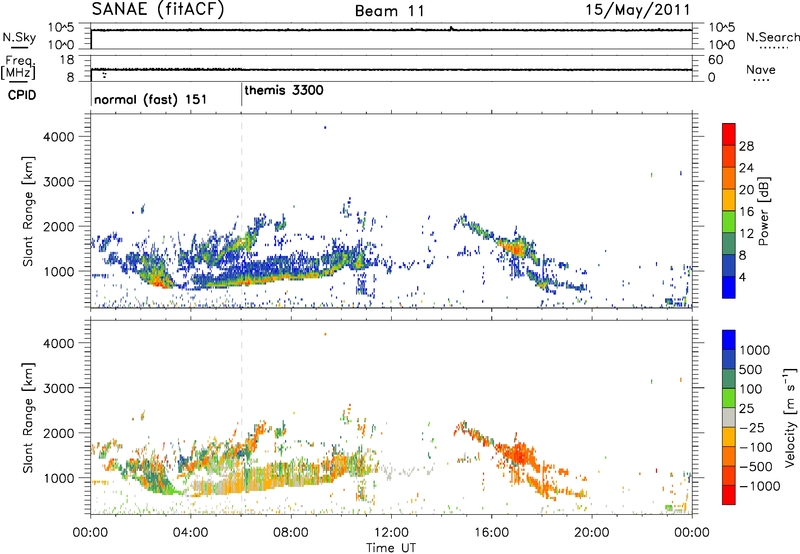Viewport: 800px width, 554px height.
Task: Click the 04:00 time axis label
Action: [190, 533]
